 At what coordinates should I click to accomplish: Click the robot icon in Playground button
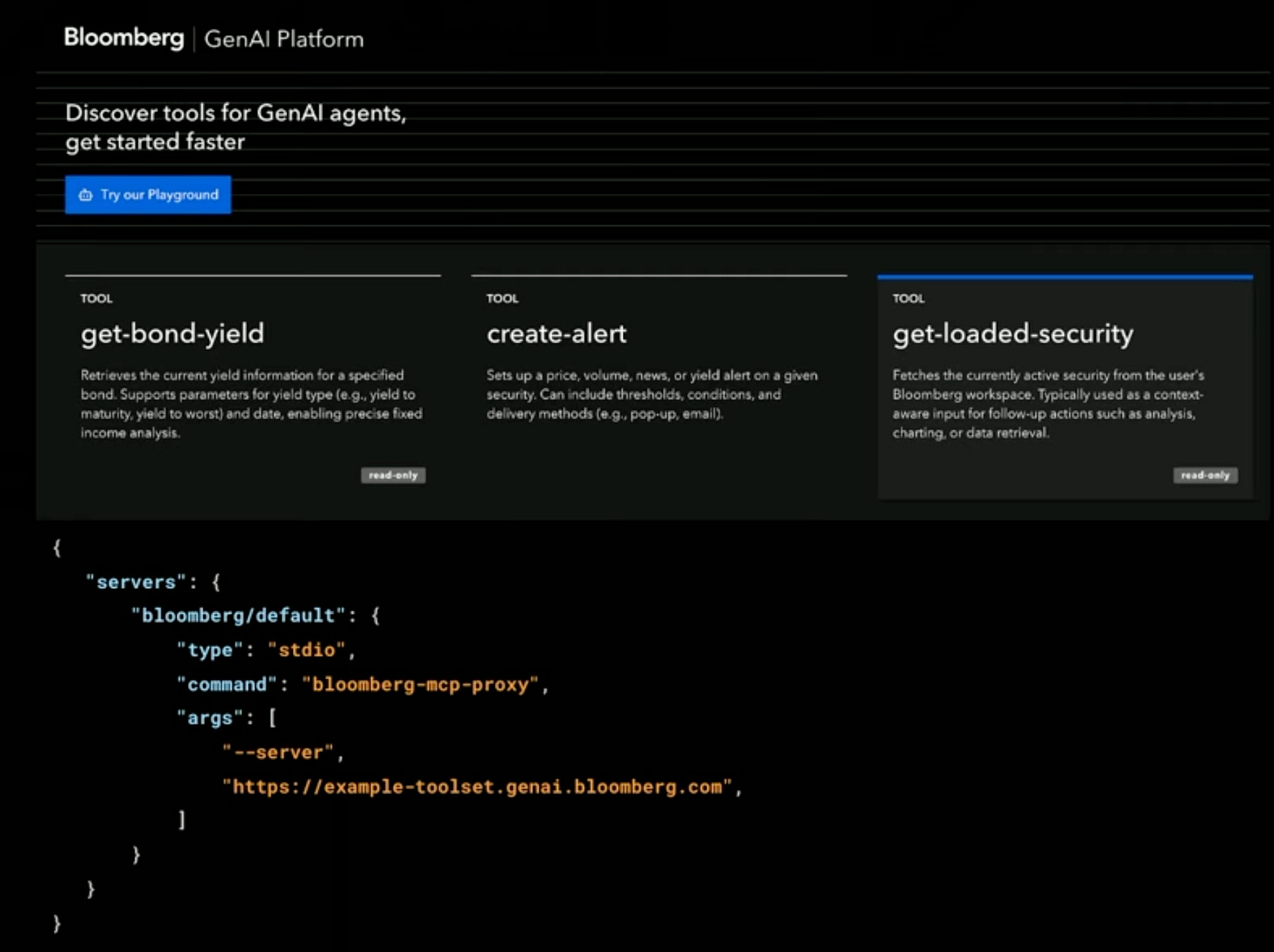85,195
